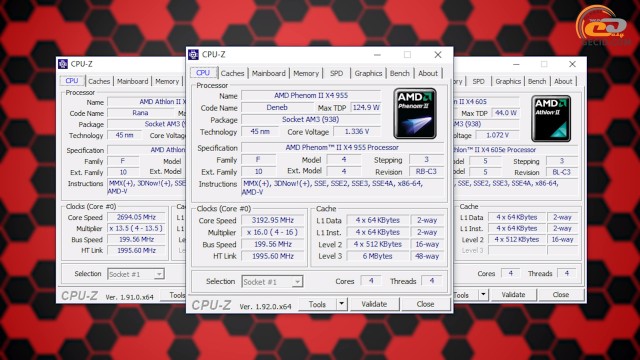Click maximize button of front CPU-Z window

coord(407,55)
